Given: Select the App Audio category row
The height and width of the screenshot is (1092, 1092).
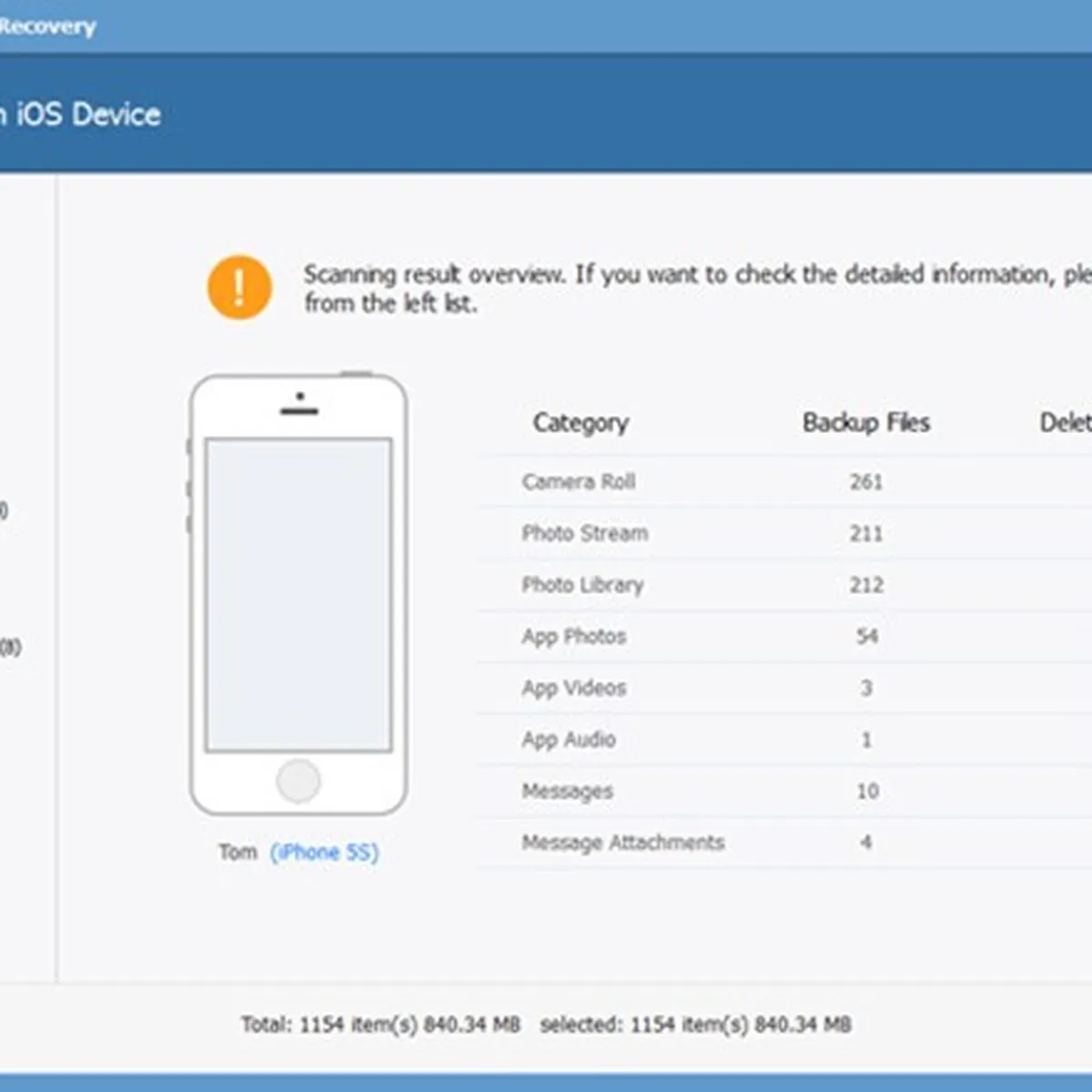Looking at the screenshot, I should pos(784,740).
